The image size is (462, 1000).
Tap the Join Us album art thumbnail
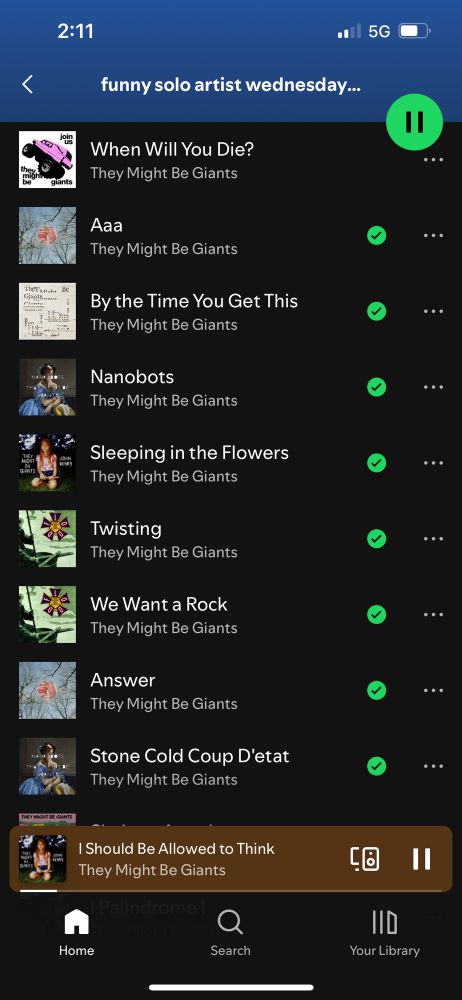47,159
